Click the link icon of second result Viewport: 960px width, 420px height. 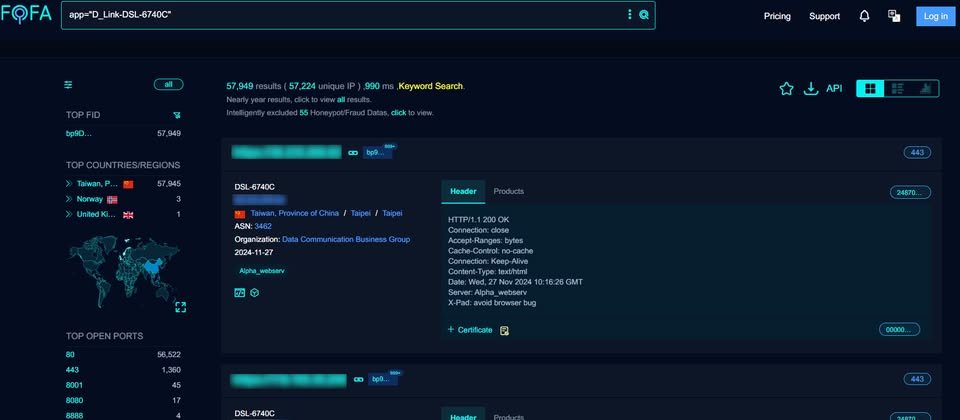(358, 380)
